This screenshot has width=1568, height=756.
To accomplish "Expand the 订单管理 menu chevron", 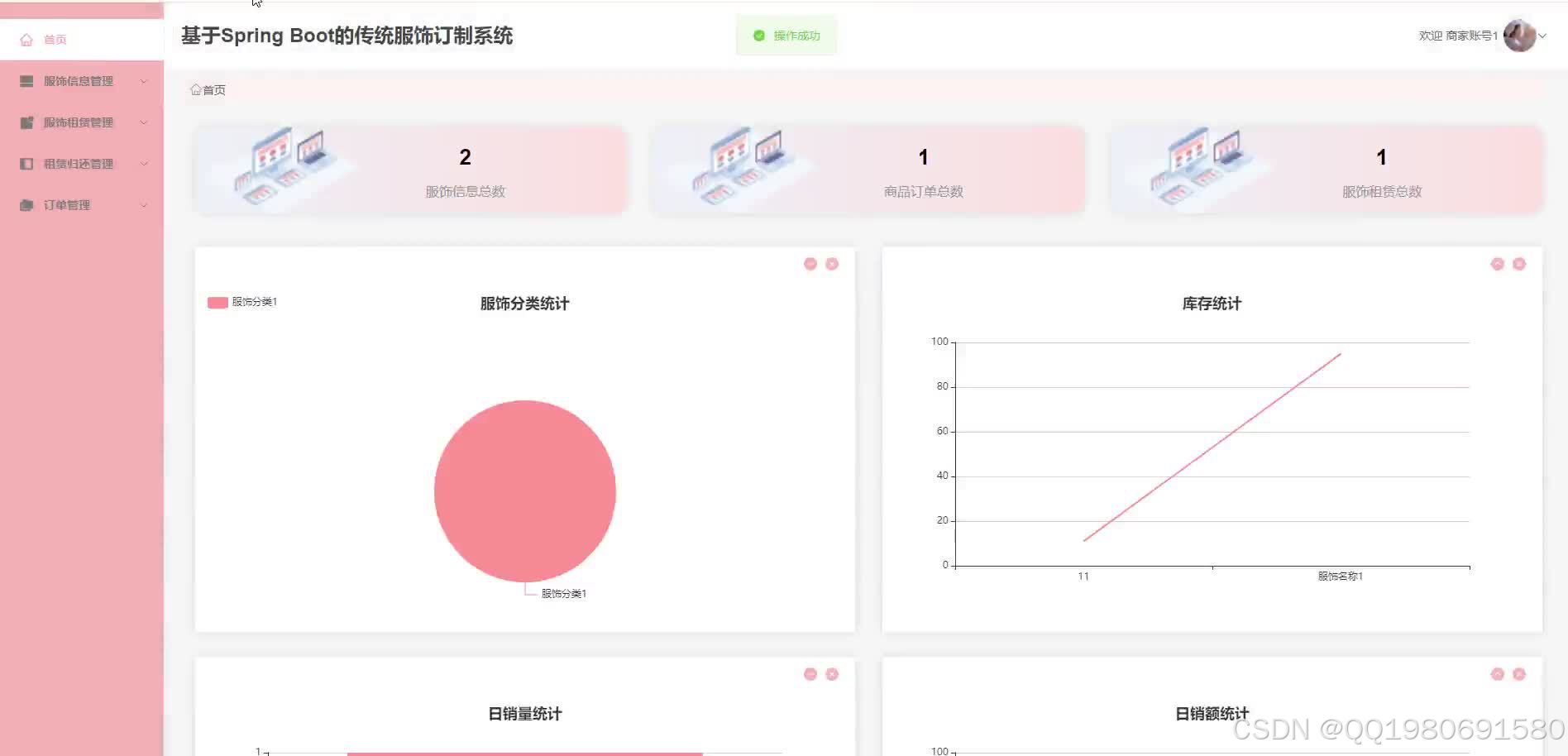I will tap(145, 204).
